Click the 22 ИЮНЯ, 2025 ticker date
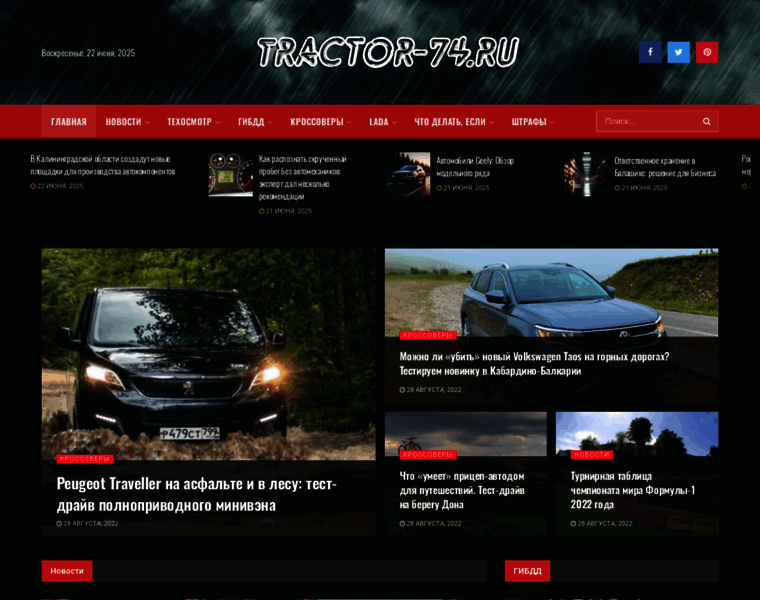This screenshot has width=760, height=600. point(57,186)
